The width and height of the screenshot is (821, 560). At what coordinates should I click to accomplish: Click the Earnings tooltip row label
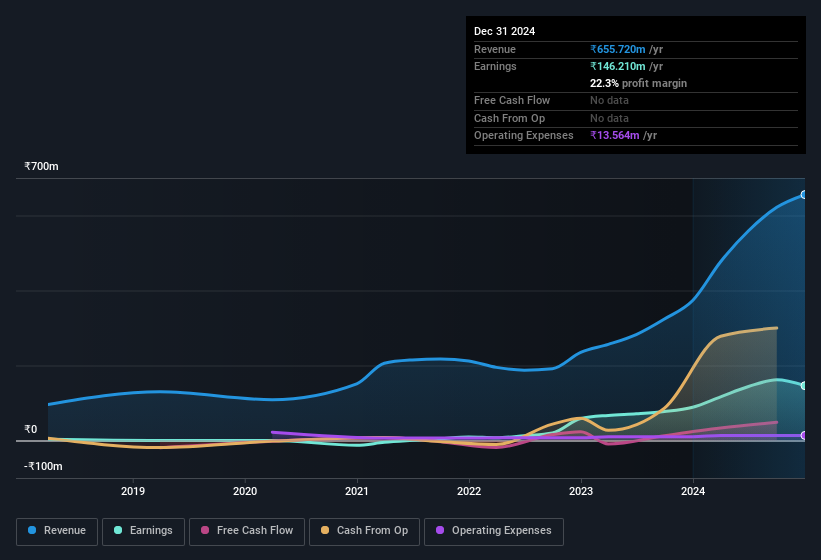point(495,66)
